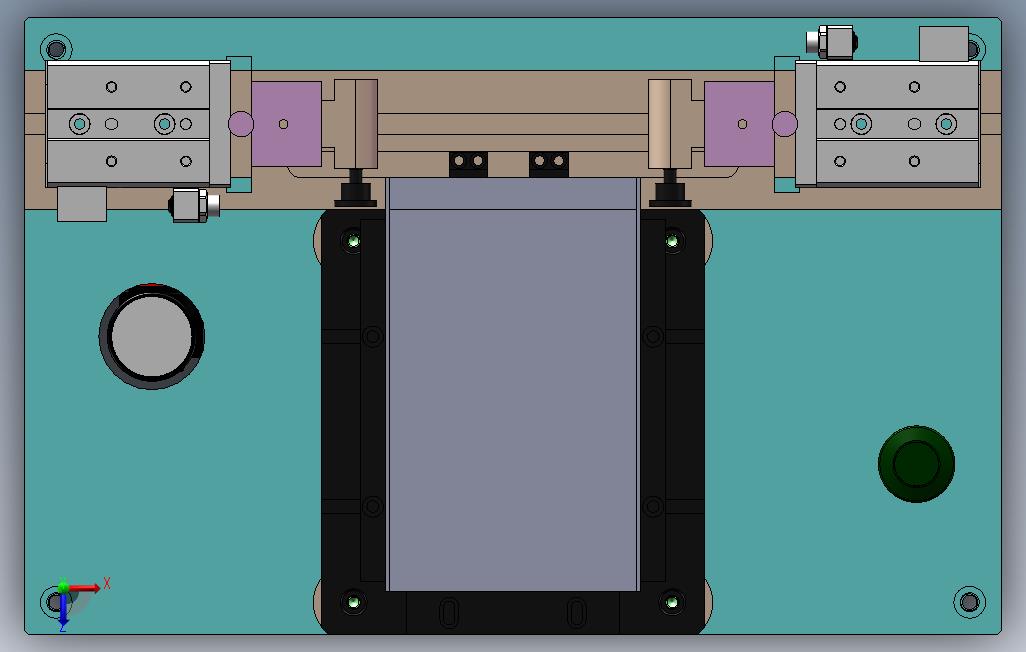Screen dimensions: 1026x652
Task: Select the small gray block under left cylinder
Action: click(x=82, y=204)
